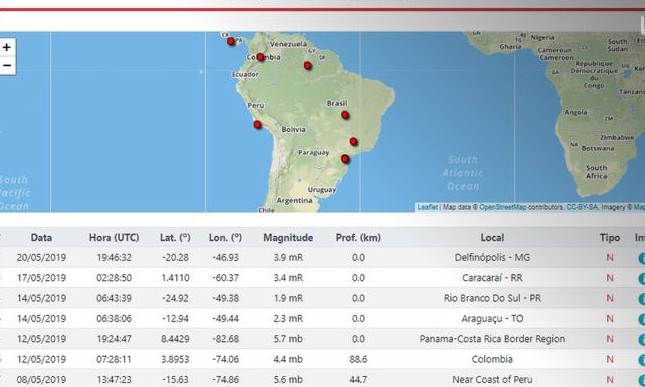Click the red marker below the Brasil label
This screenshot has width=645, height=387.
pos(345,115)
